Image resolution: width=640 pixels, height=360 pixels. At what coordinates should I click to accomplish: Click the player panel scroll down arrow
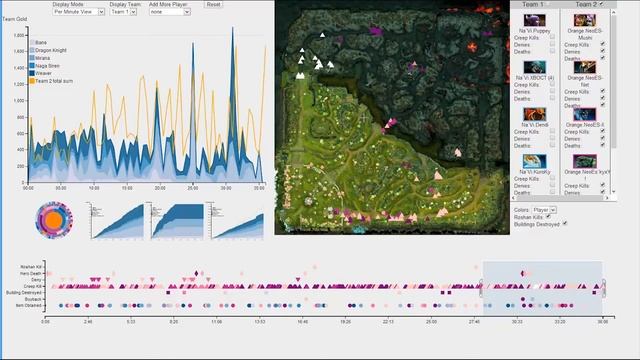pyautogui.click(x=613, y=191)
